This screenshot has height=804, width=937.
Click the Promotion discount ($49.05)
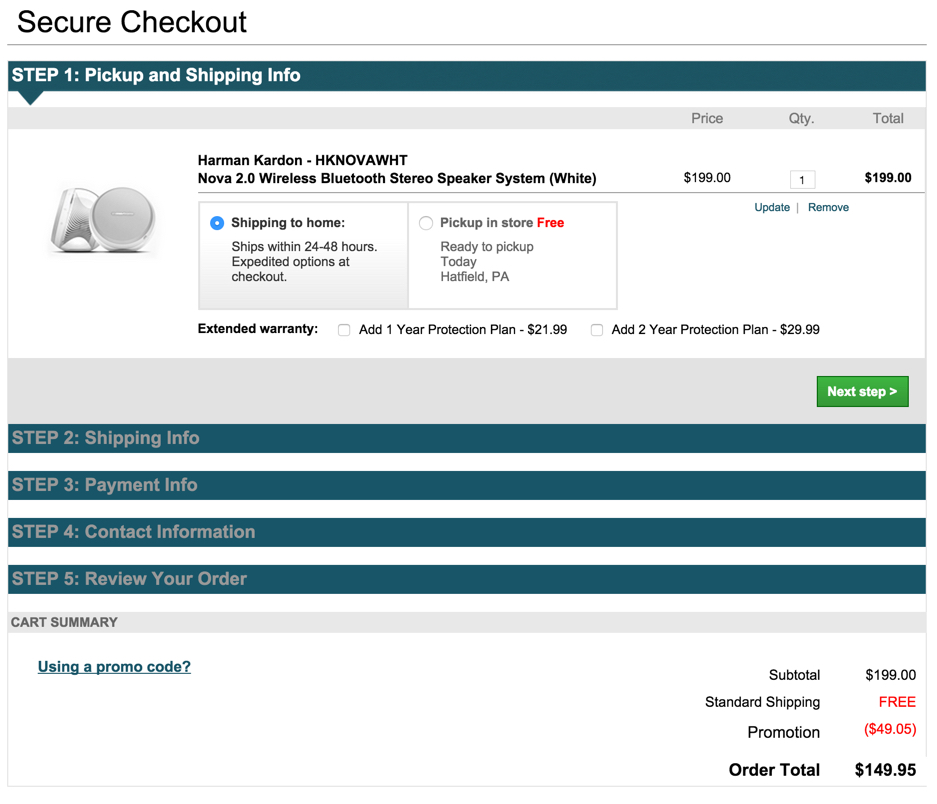(890, 729)
